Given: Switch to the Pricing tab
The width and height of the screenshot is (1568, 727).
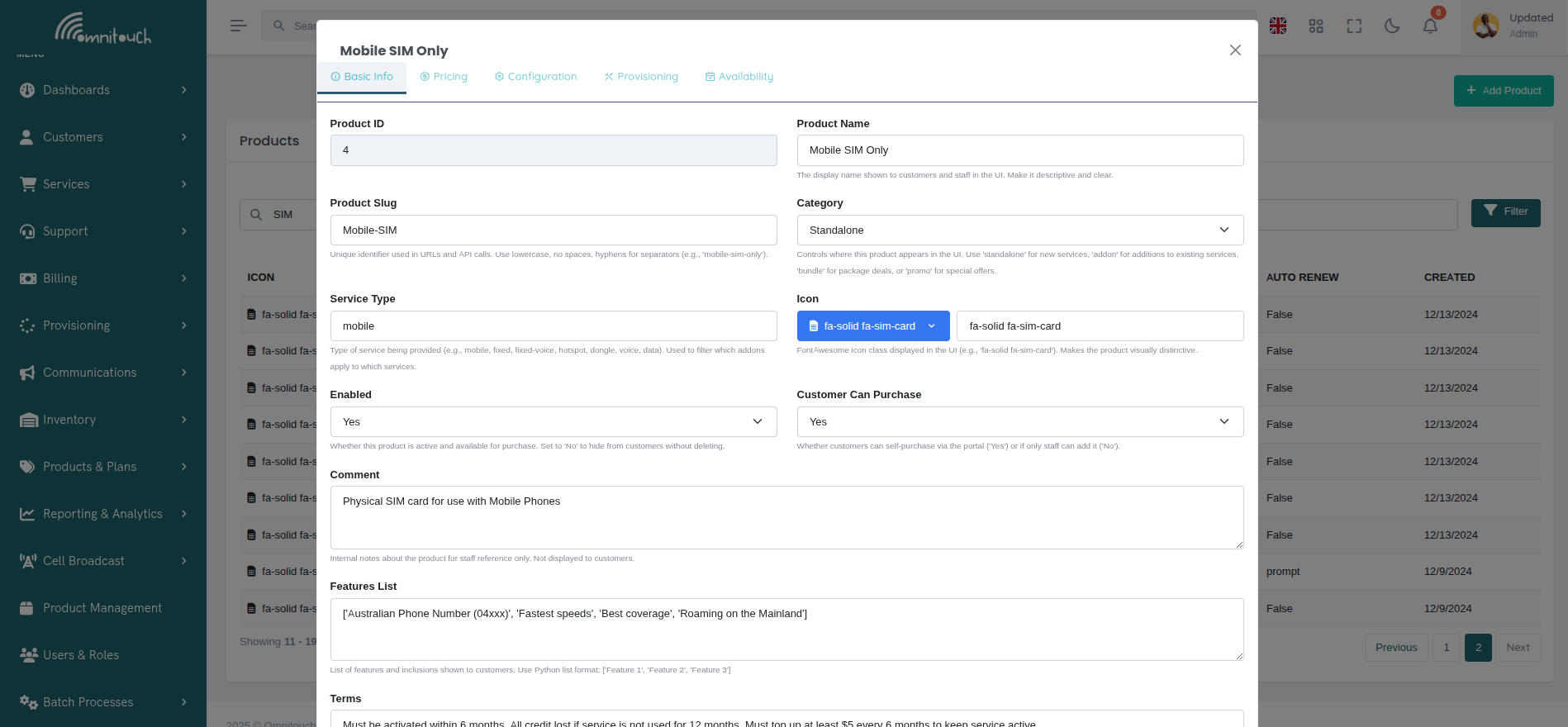Looking at the screenshot, I should pos(444,77).
